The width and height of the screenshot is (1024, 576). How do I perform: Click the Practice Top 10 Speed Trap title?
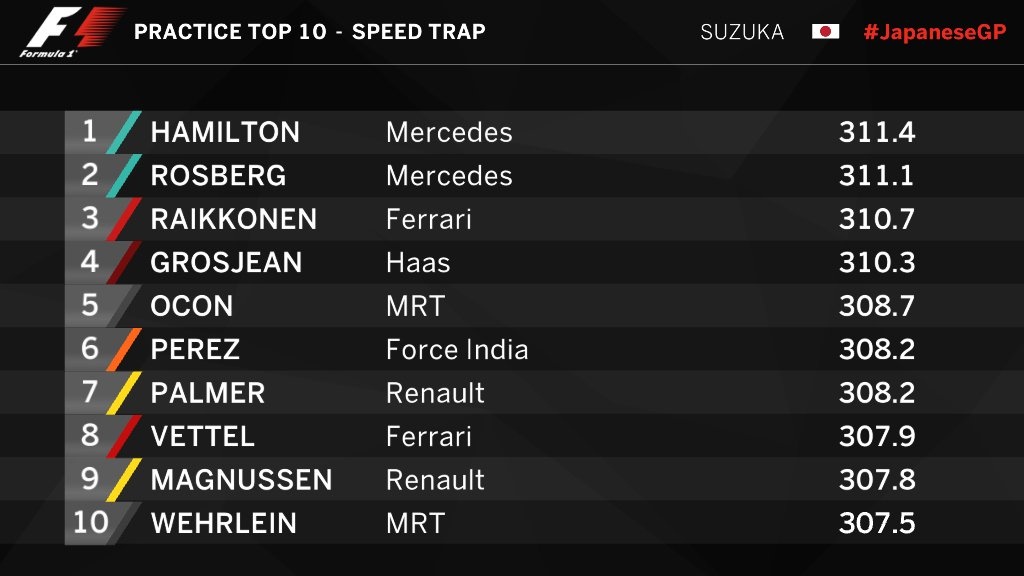pos(309,31)
